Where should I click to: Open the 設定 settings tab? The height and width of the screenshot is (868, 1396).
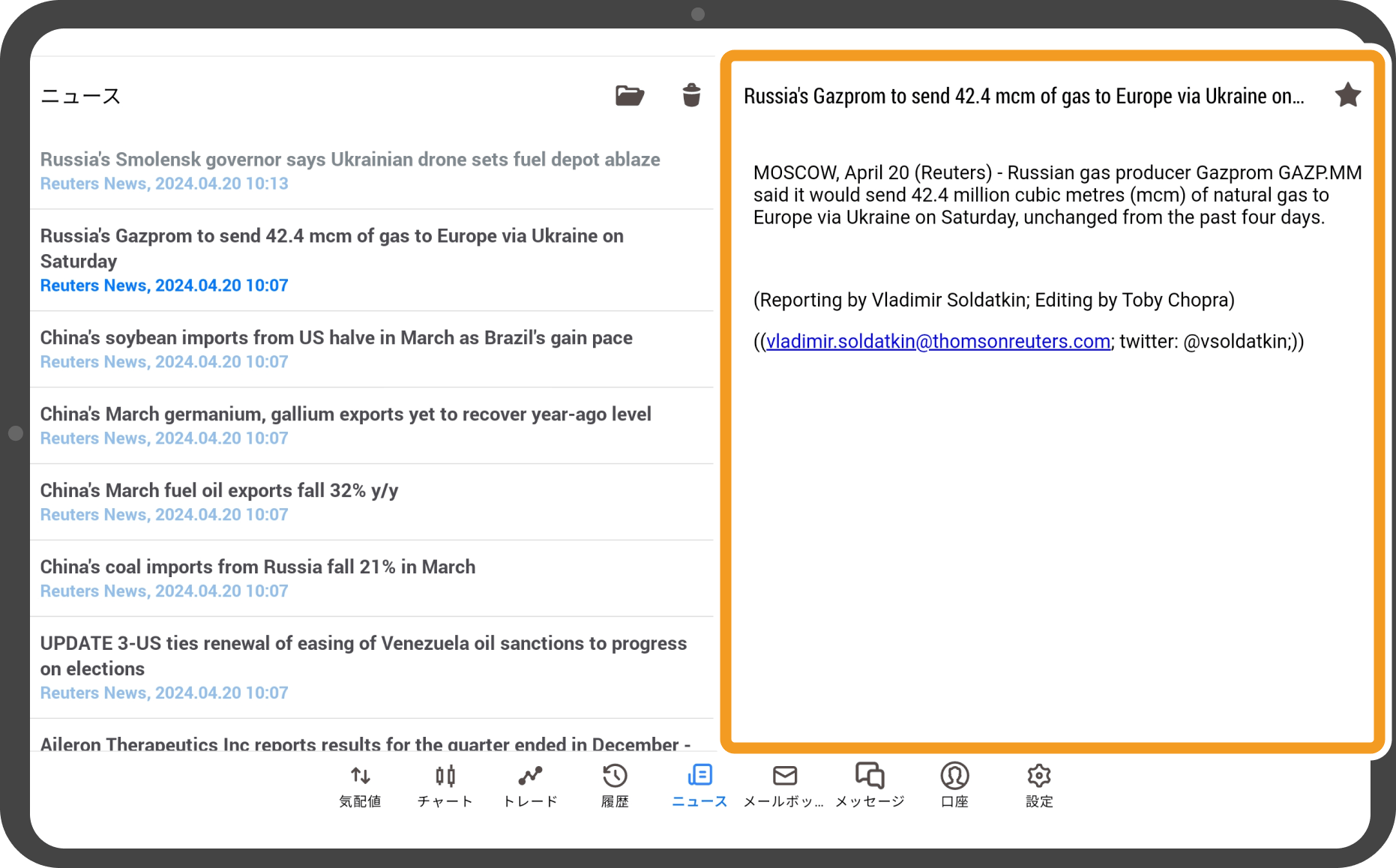click(1039, 786)
